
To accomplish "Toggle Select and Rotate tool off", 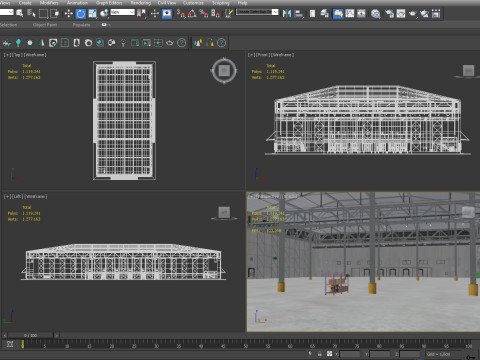I will (x=80, y=13).
